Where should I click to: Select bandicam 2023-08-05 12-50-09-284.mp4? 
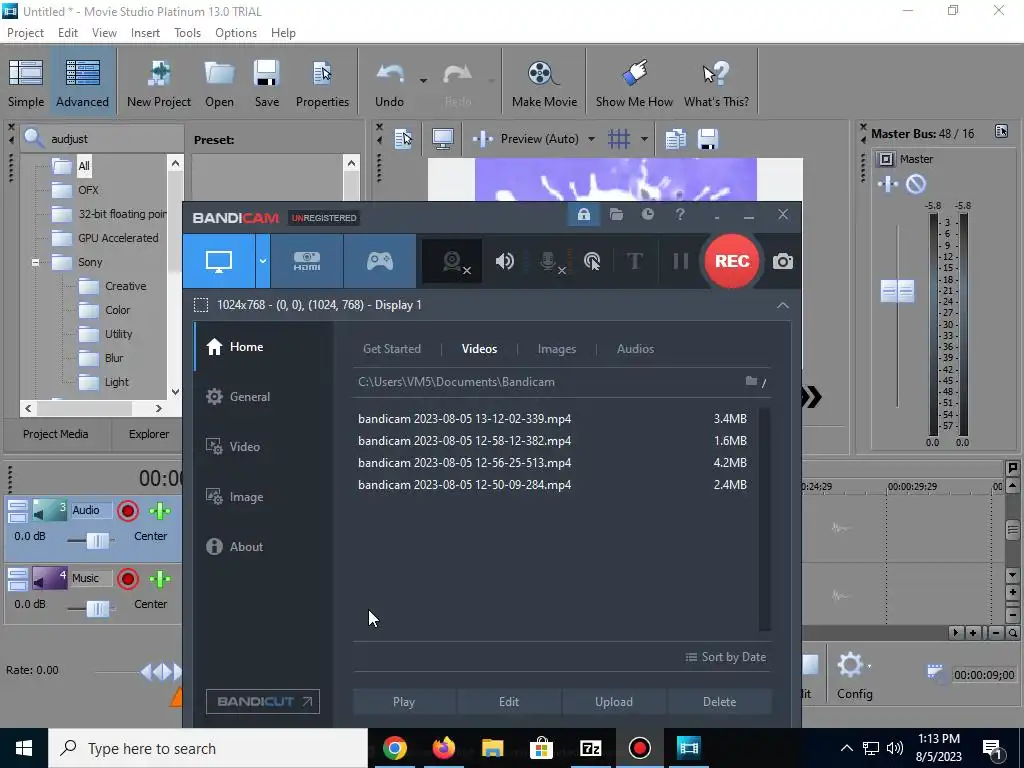(552, 485)
